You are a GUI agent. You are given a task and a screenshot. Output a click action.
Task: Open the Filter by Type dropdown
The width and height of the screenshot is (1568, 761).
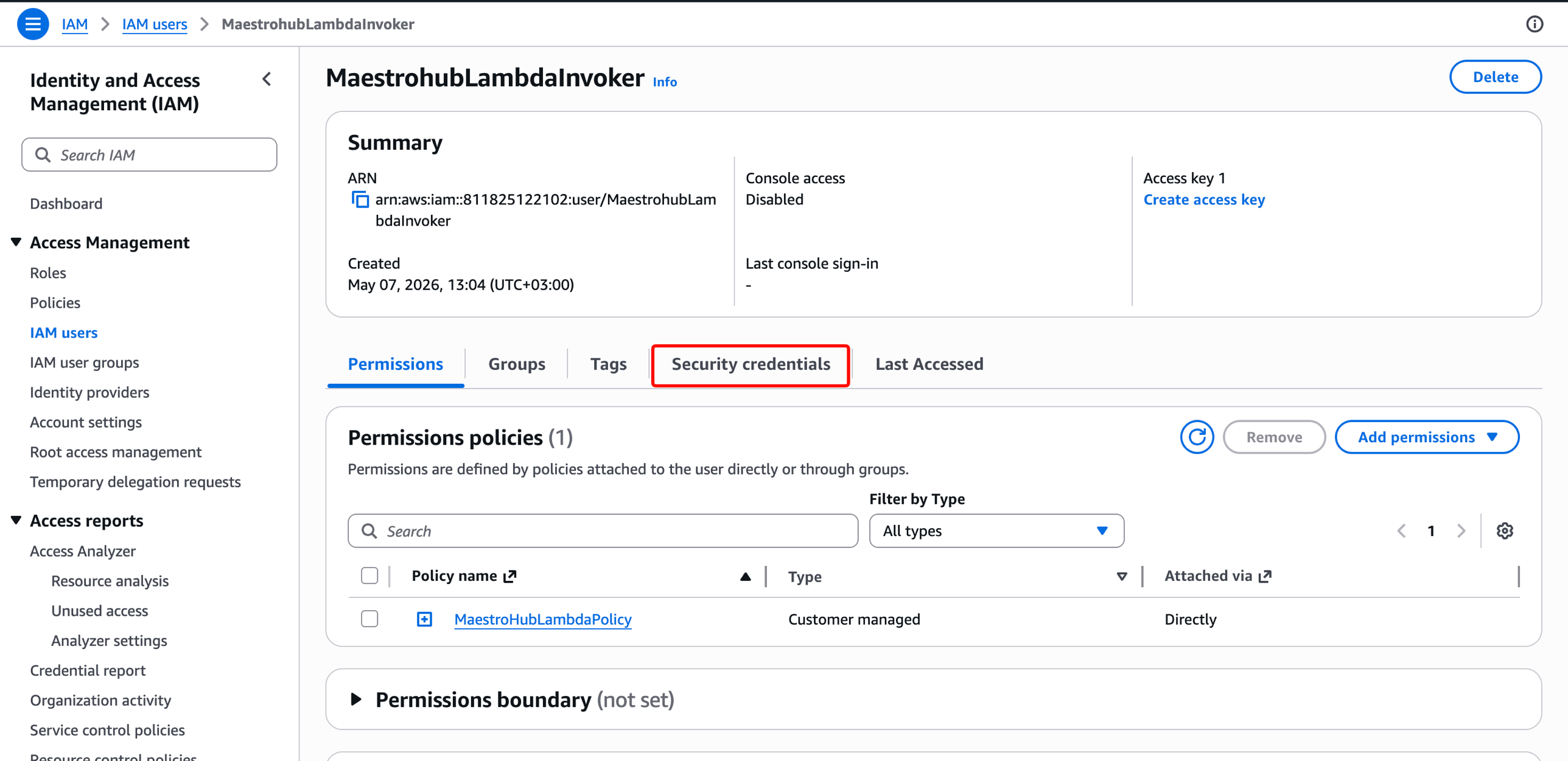click(996, 530)
